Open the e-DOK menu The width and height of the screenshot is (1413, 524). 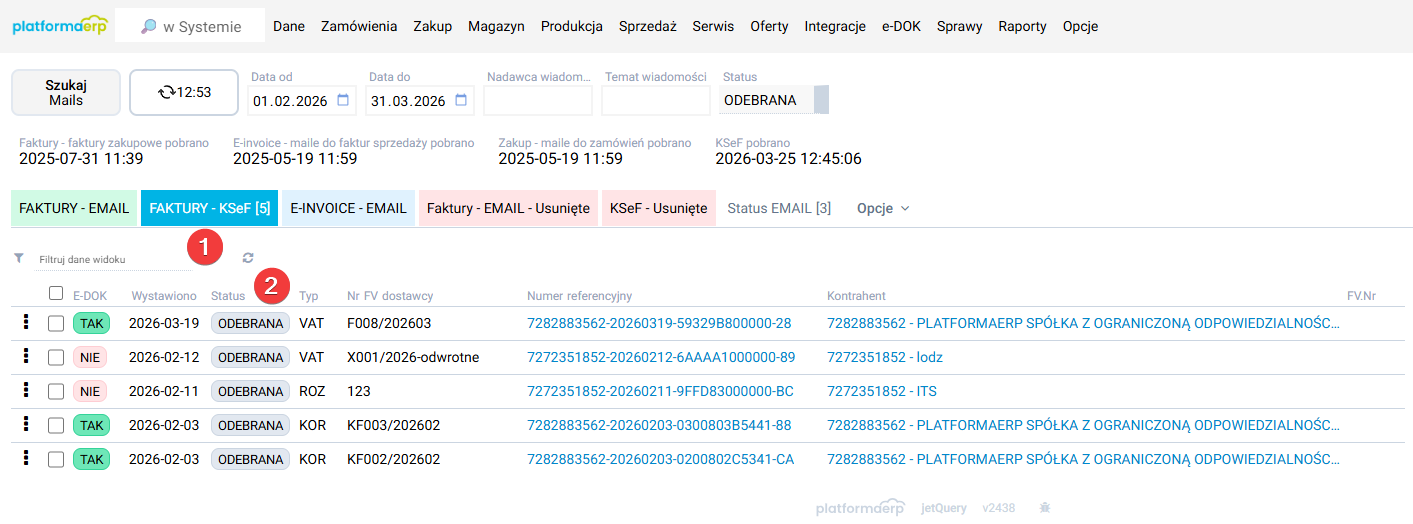[x=901, y=27]
